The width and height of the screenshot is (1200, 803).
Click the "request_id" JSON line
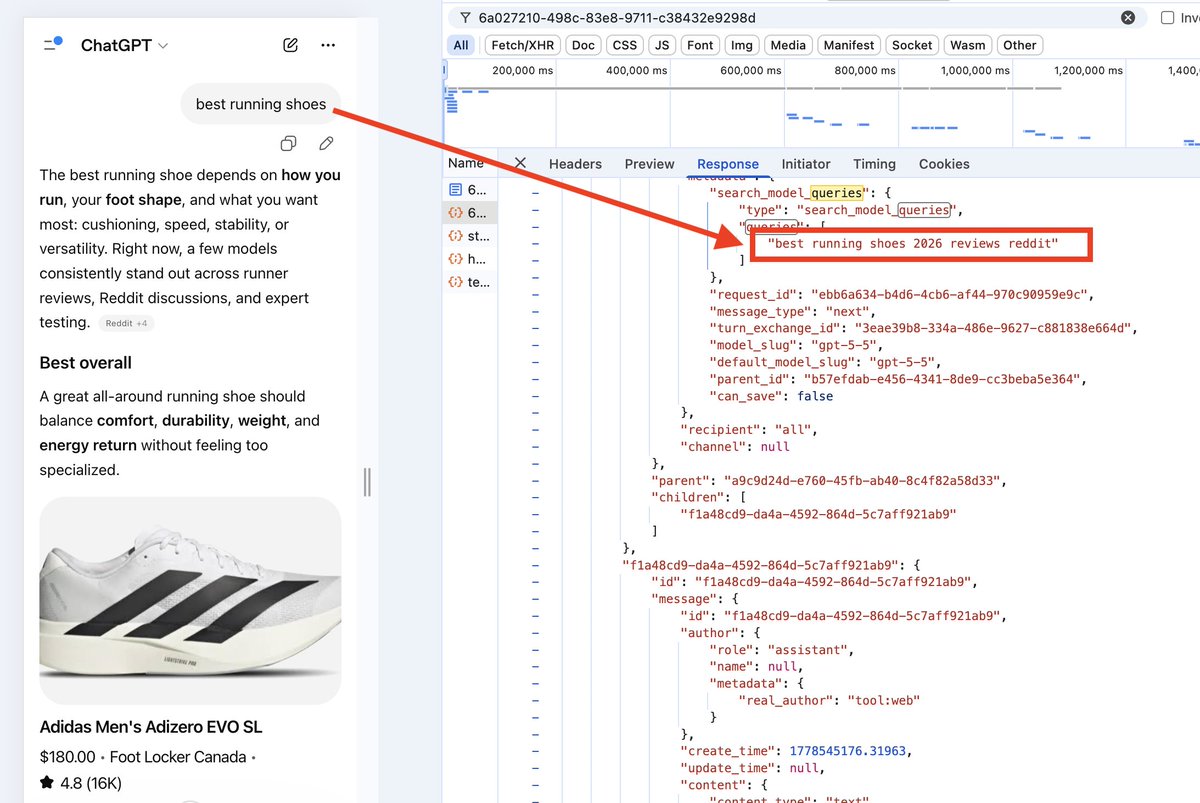(903, 295)
